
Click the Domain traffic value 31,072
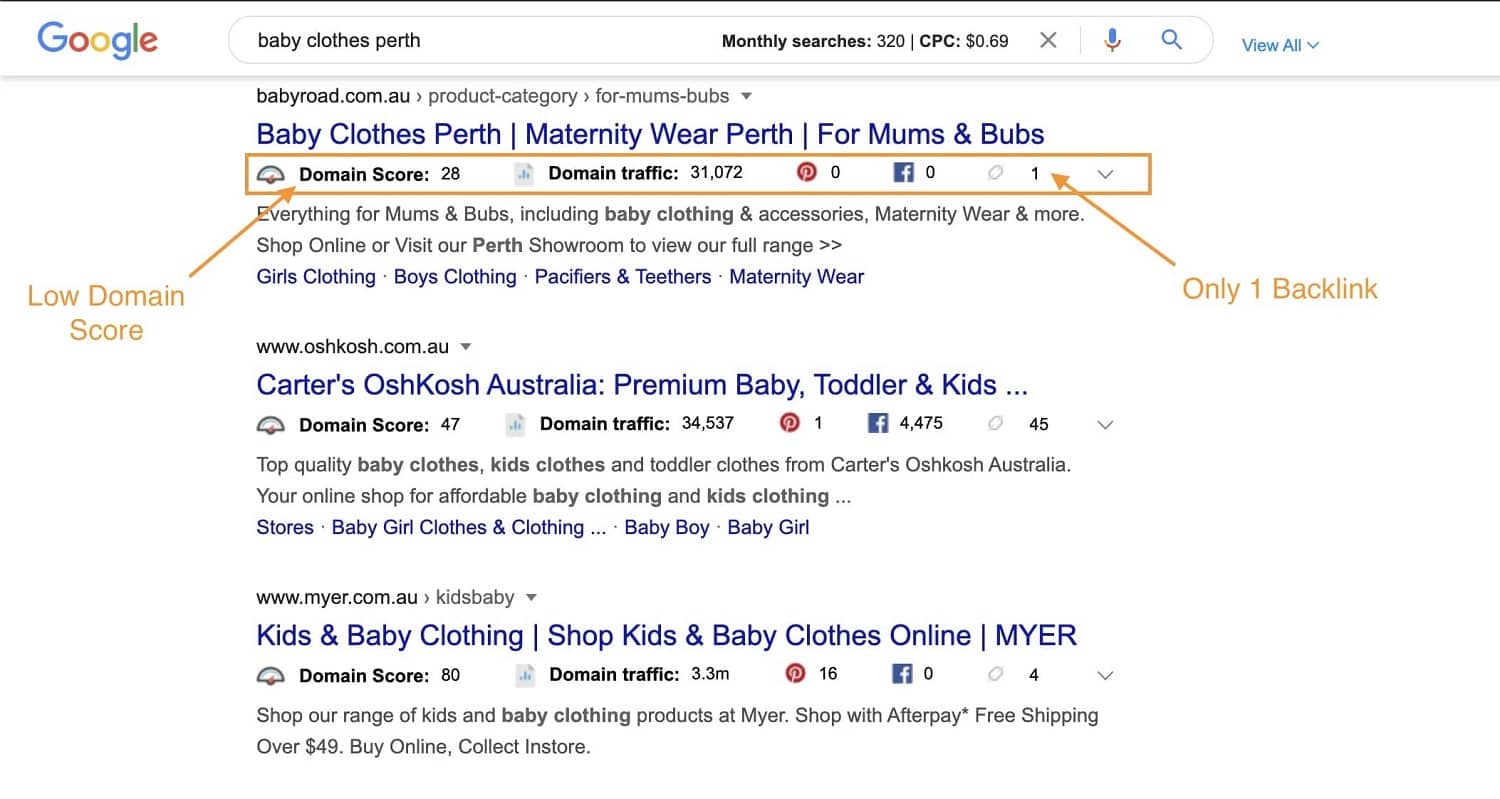716,173
